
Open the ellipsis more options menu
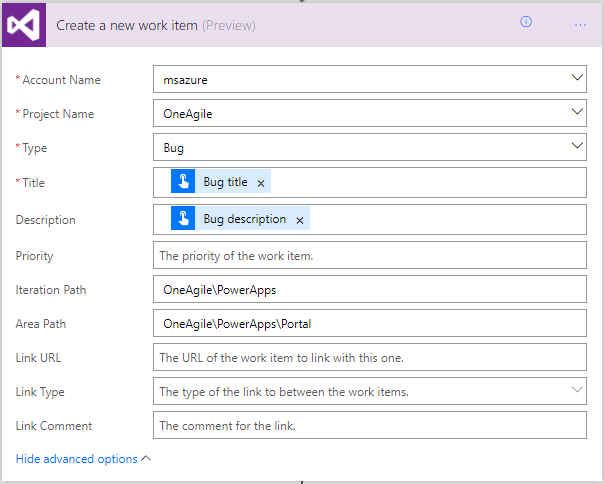click(580, 24)
